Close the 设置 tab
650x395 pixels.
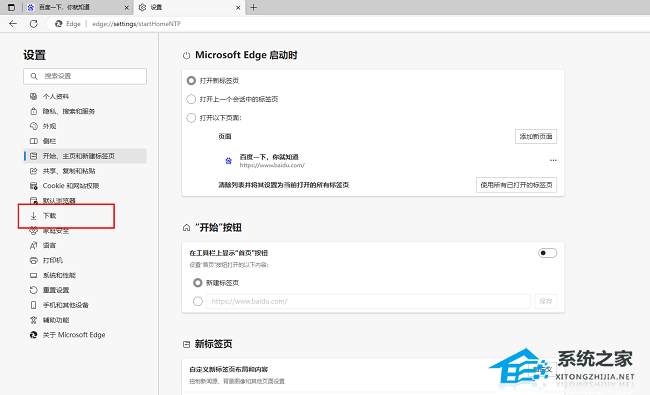point(238,7)
